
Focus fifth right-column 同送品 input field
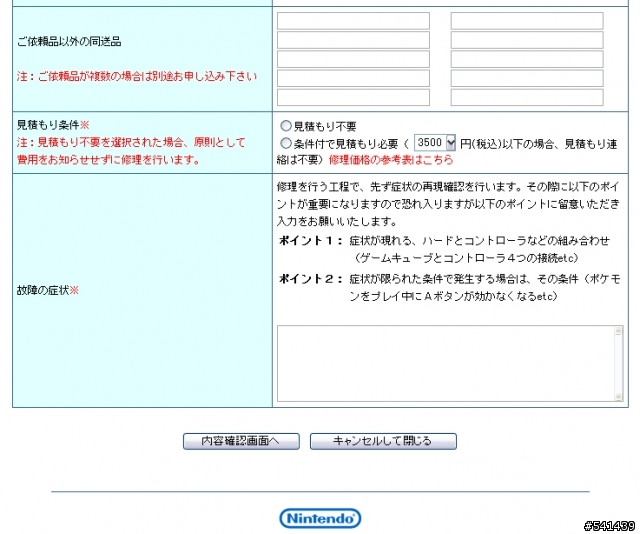coord(527,98)
